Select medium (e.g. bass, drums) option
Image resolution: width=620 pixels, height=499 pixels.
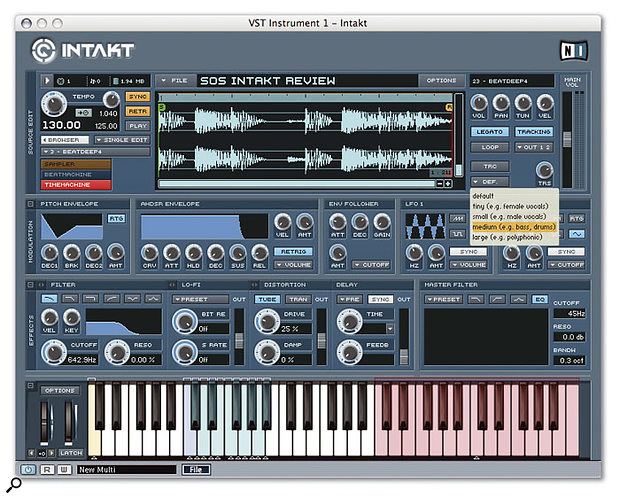coord(514,227)
